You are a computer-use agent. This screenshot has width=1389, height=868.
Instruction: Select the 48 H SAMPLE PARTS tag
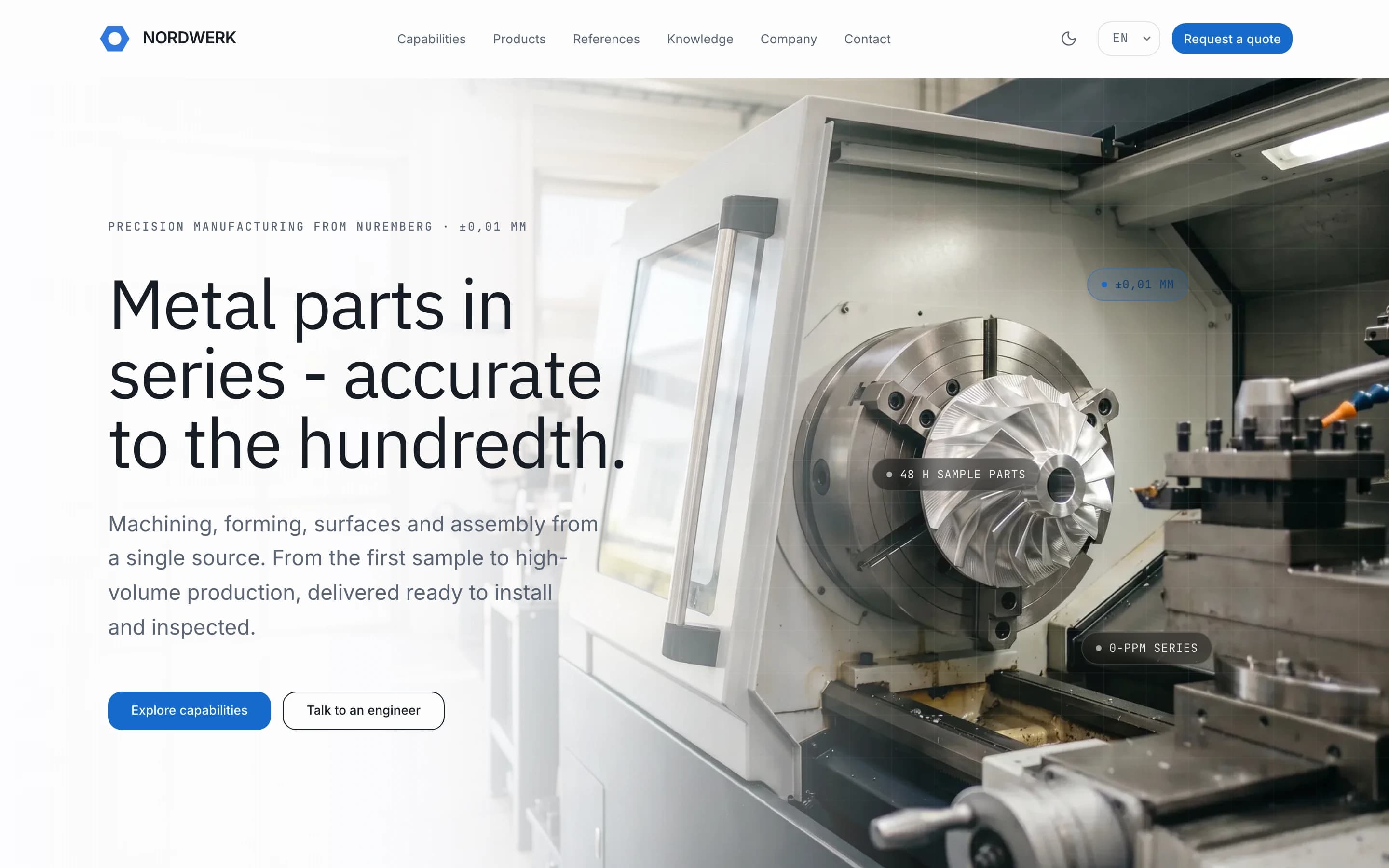956,474
